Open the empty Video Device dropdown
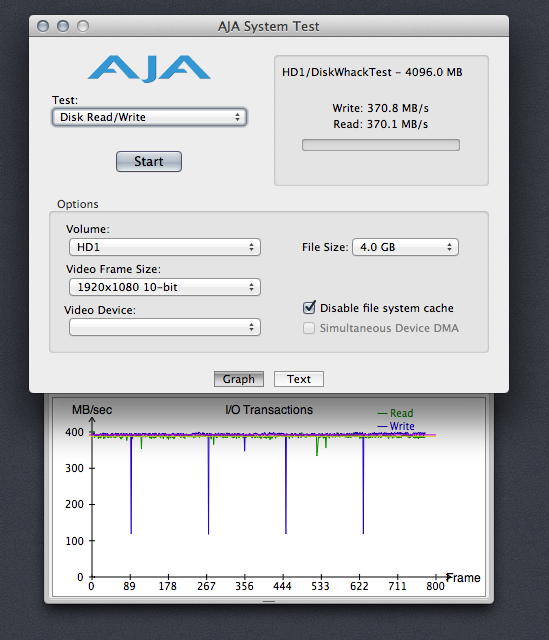This screenshot has width=549, height=640. pyautogui.click(x=165, y=327)
